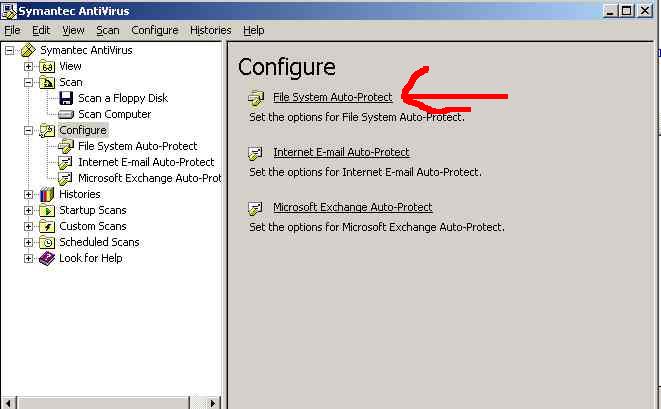This screenshot has height=409, width=661.
Task: Click File System Auto-Protect icon in right pane
Action: point(256,98)
